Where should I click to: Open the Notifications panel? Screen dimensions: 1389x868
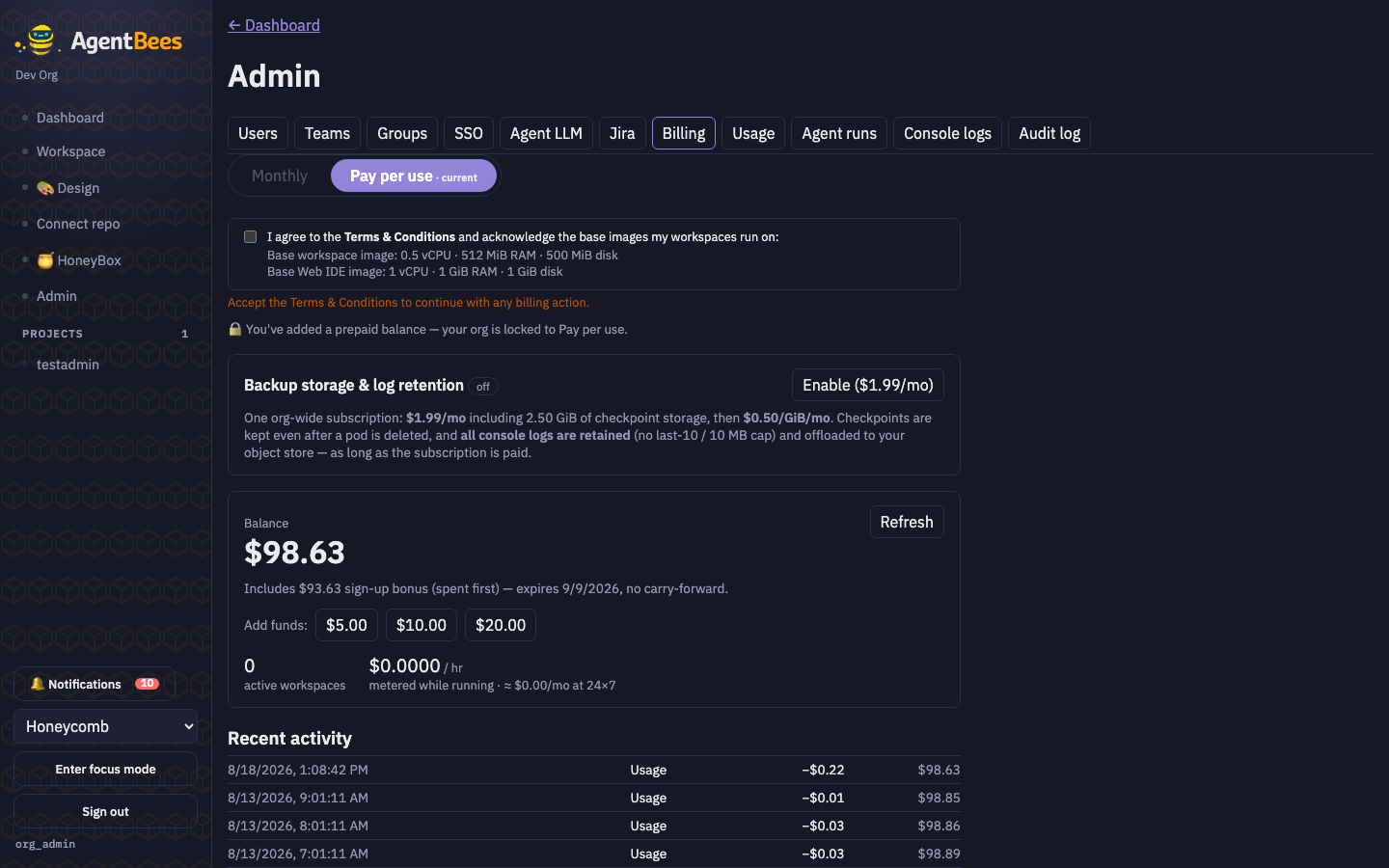coord(95,684)
